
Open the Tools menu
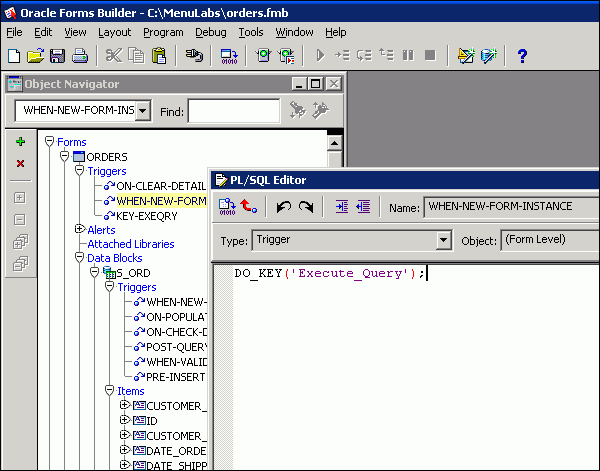[251, 33]
